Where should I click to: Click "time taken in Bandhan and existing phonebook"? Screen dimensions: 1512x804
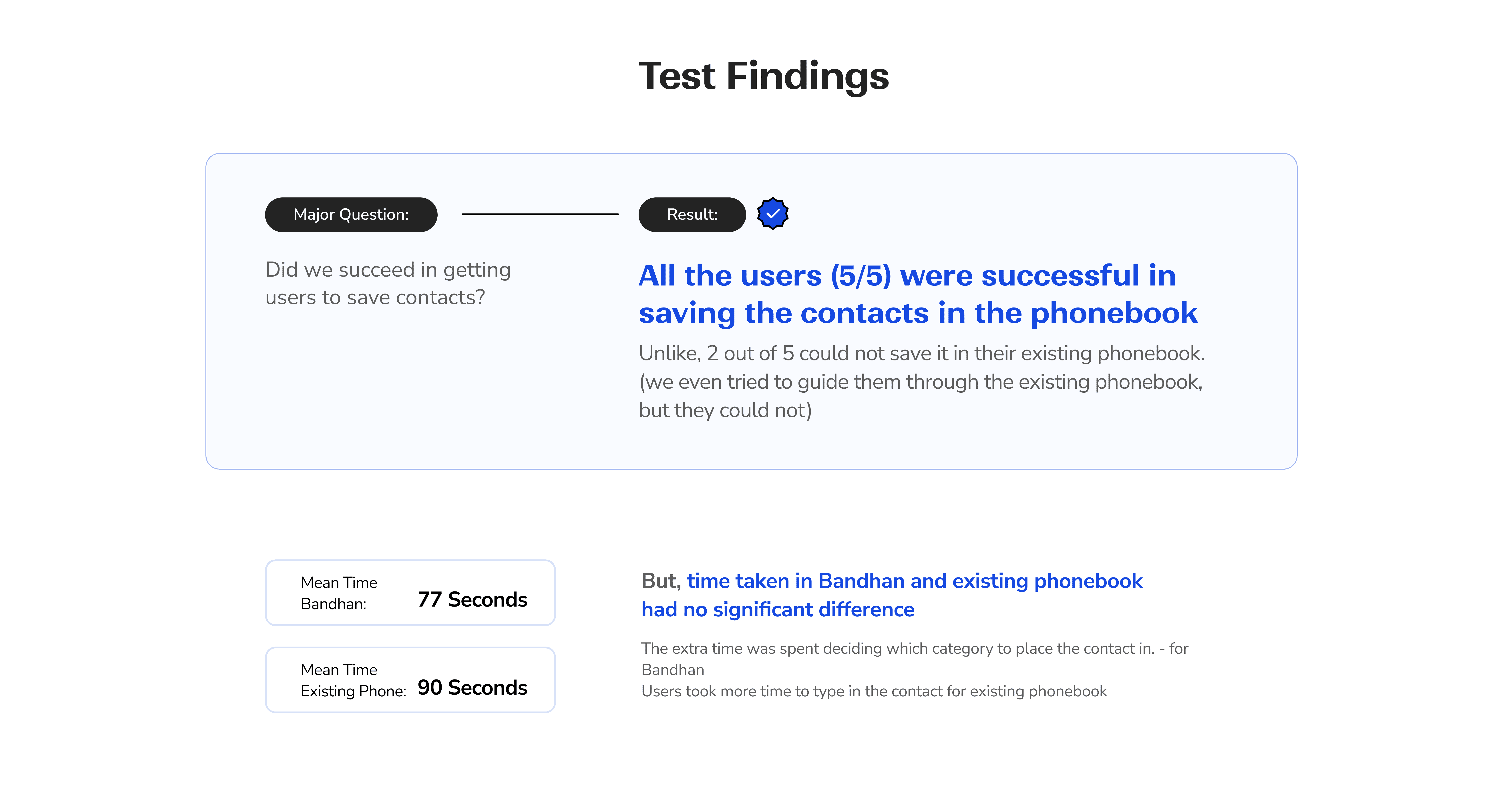tap(915, 581)
